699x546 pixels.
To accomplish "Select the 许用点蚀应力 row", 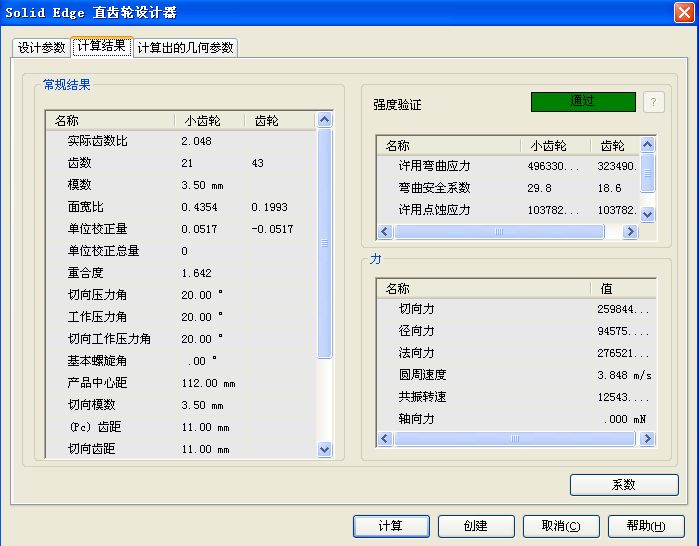I will [x=509, y=210].
